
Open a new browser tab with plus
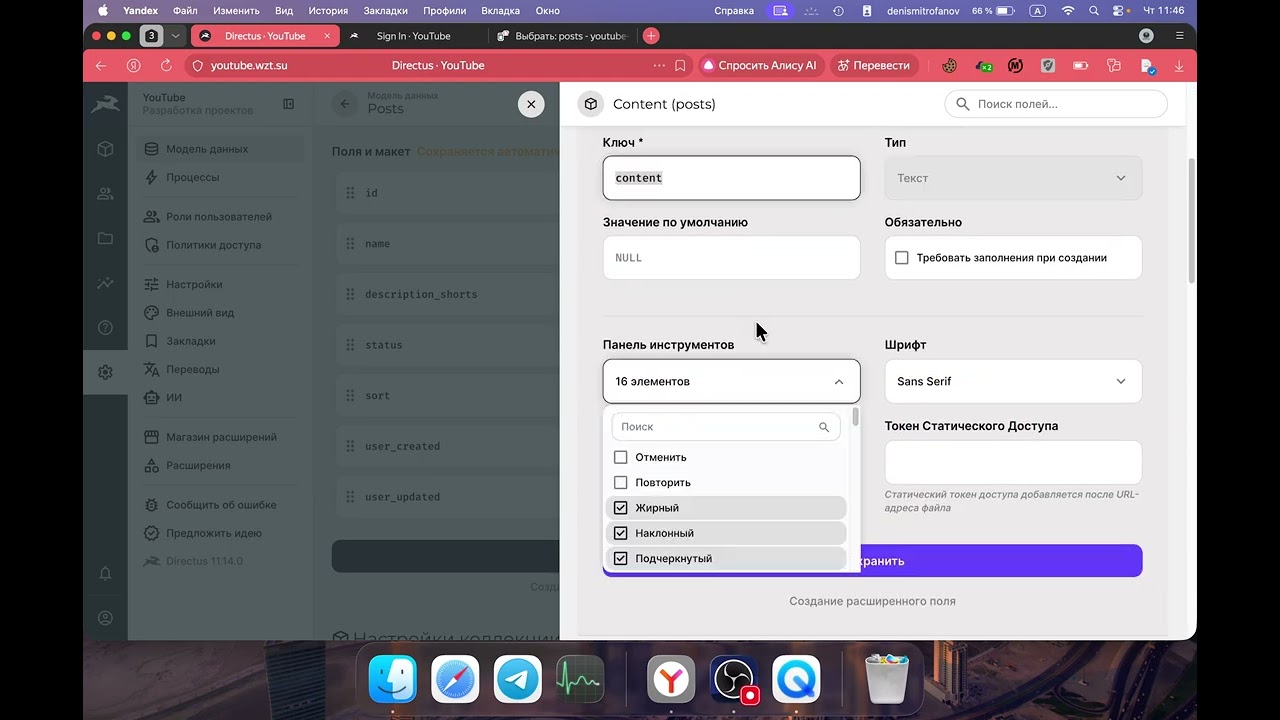[x=651, y=36]
